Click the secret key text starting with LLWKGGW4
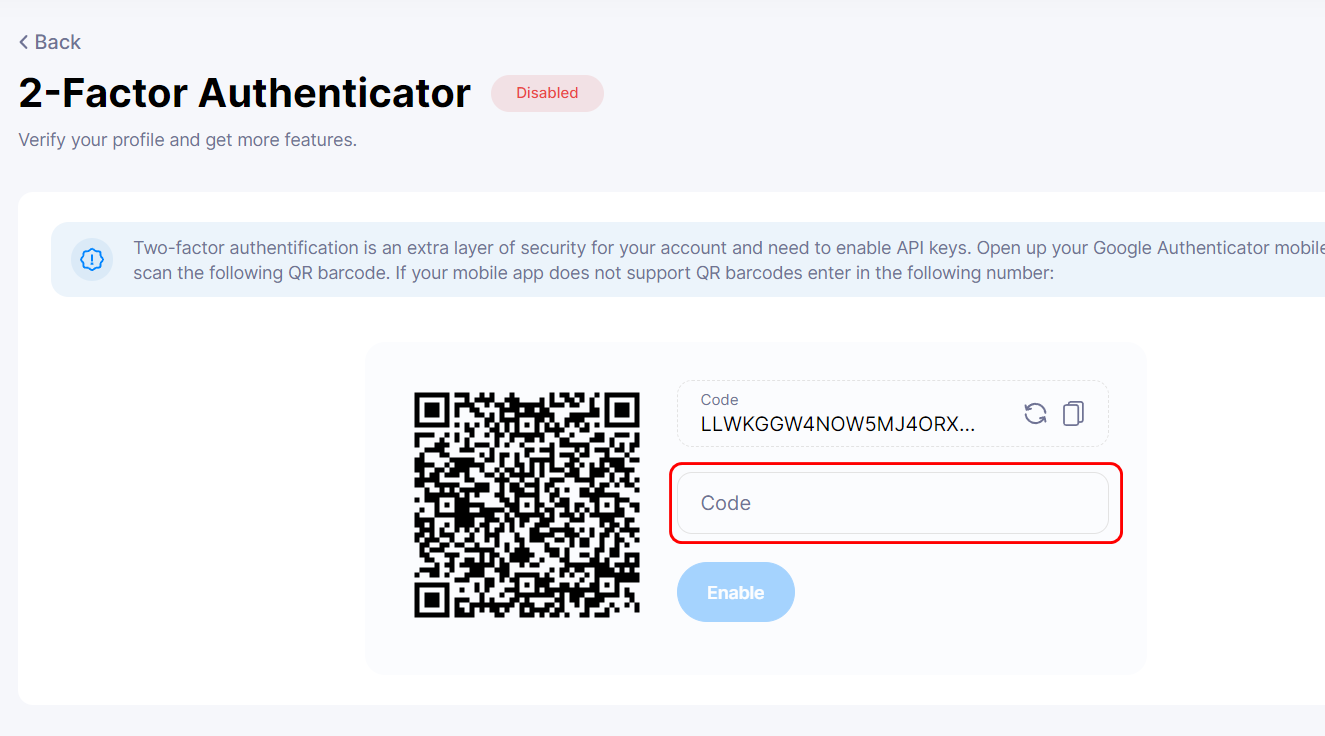This screenshot has height=736, width=1325. (838, 424)
